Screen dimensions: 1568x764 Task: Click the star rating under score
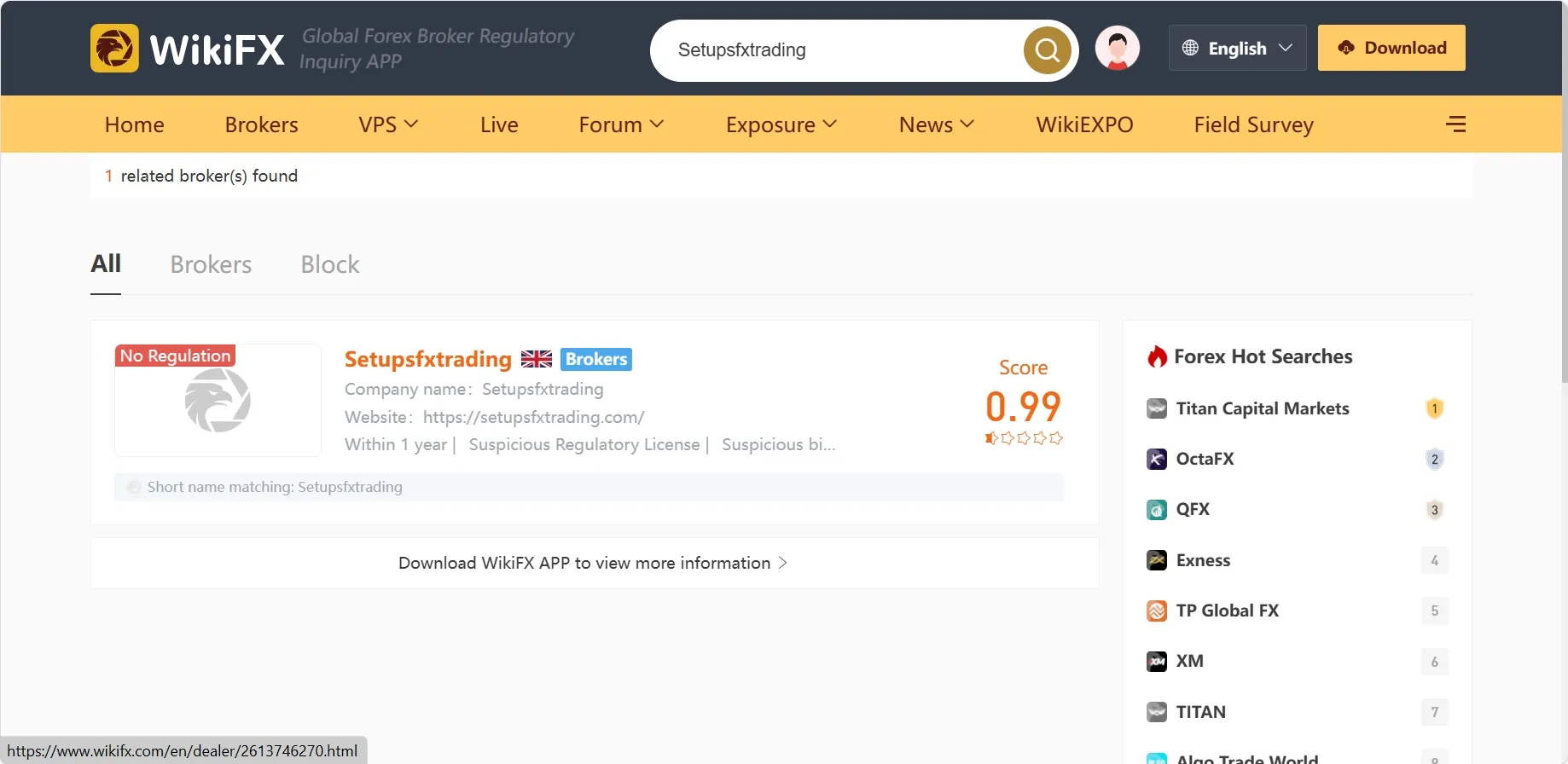pos(1024,438)
